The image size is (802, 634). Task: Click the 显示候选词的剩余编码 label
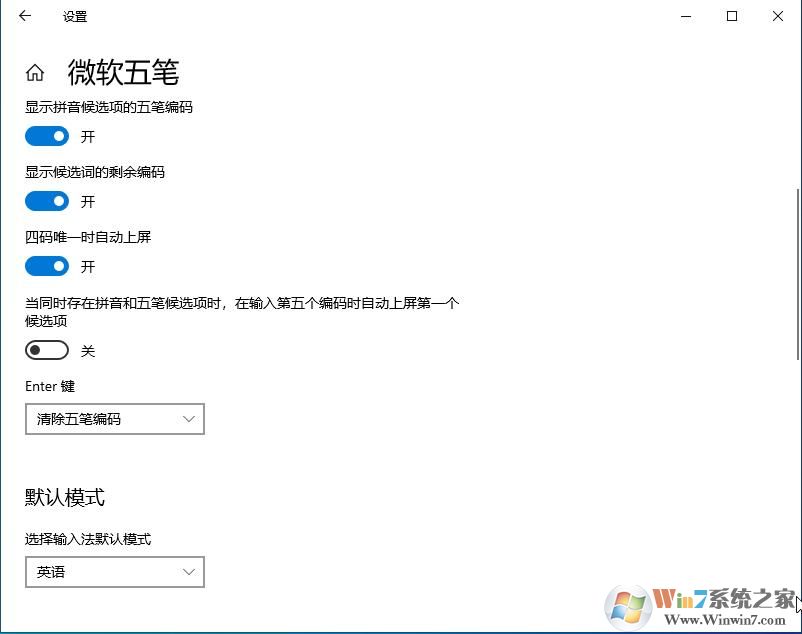[95, 172]
